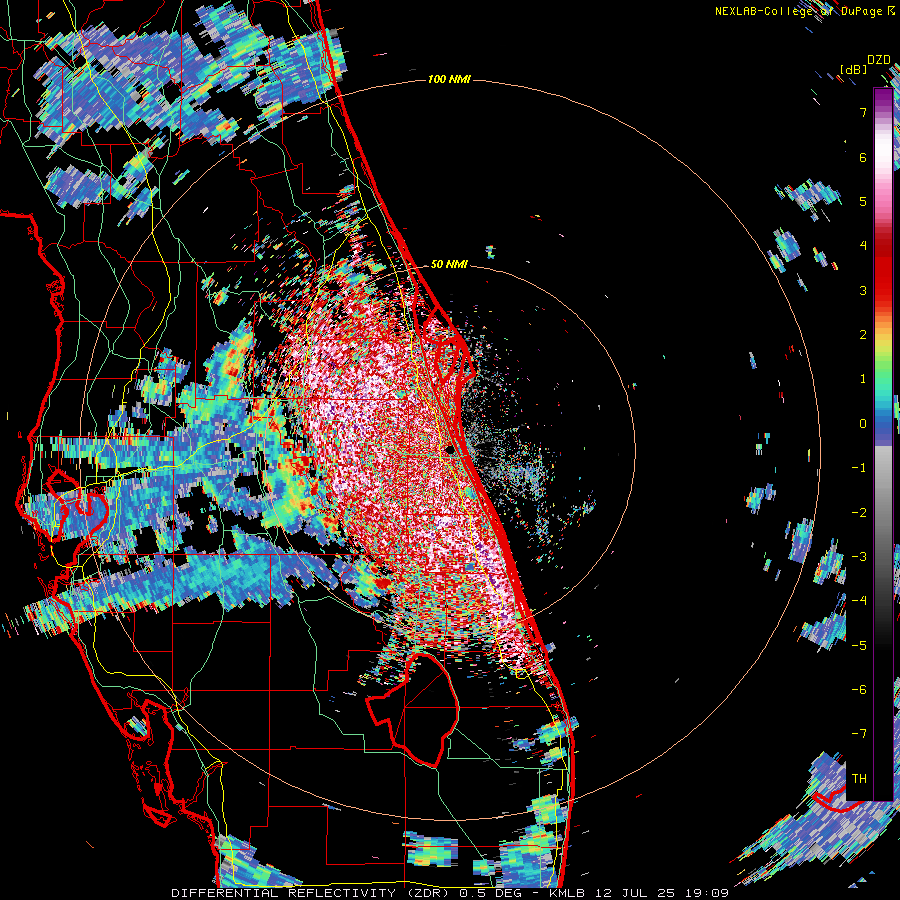900x900 pixels.
Task: Click the red section of the color bar
Action: pyautogui.click(x=883, y=270)
